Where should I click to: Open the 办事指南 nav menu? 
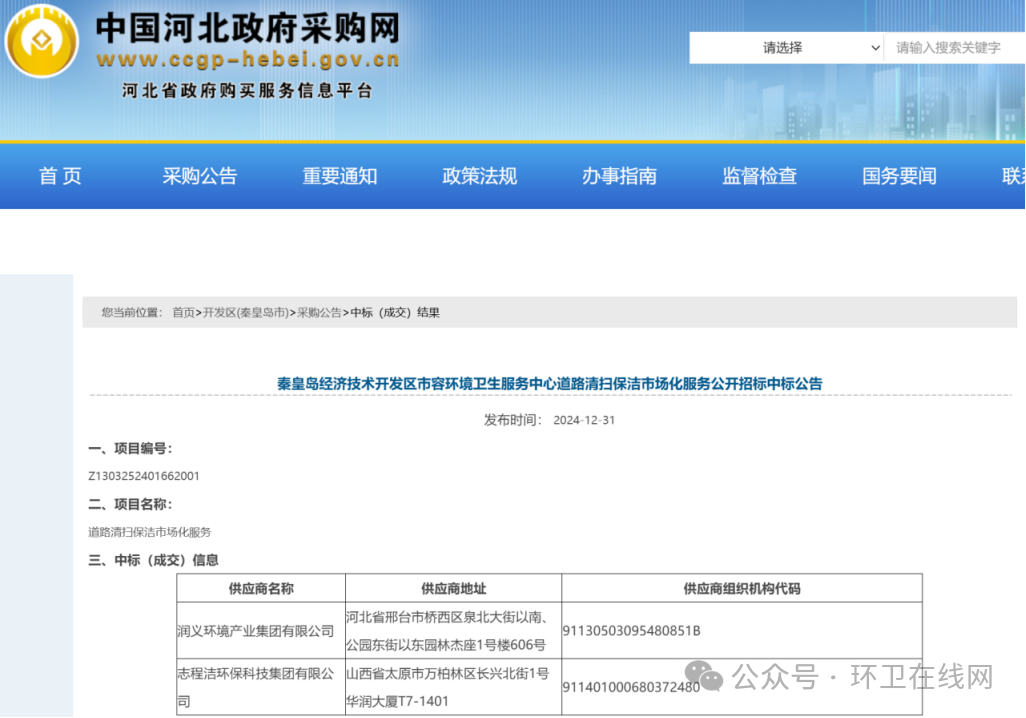point(620,176)
